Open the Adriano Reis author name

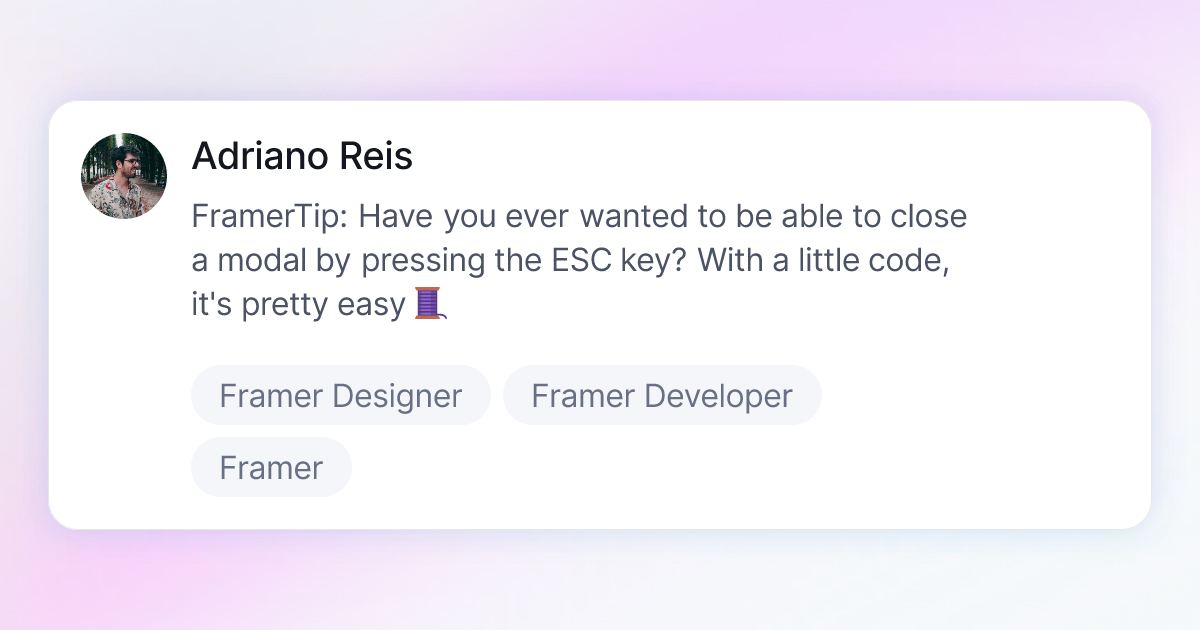(302, 156)
